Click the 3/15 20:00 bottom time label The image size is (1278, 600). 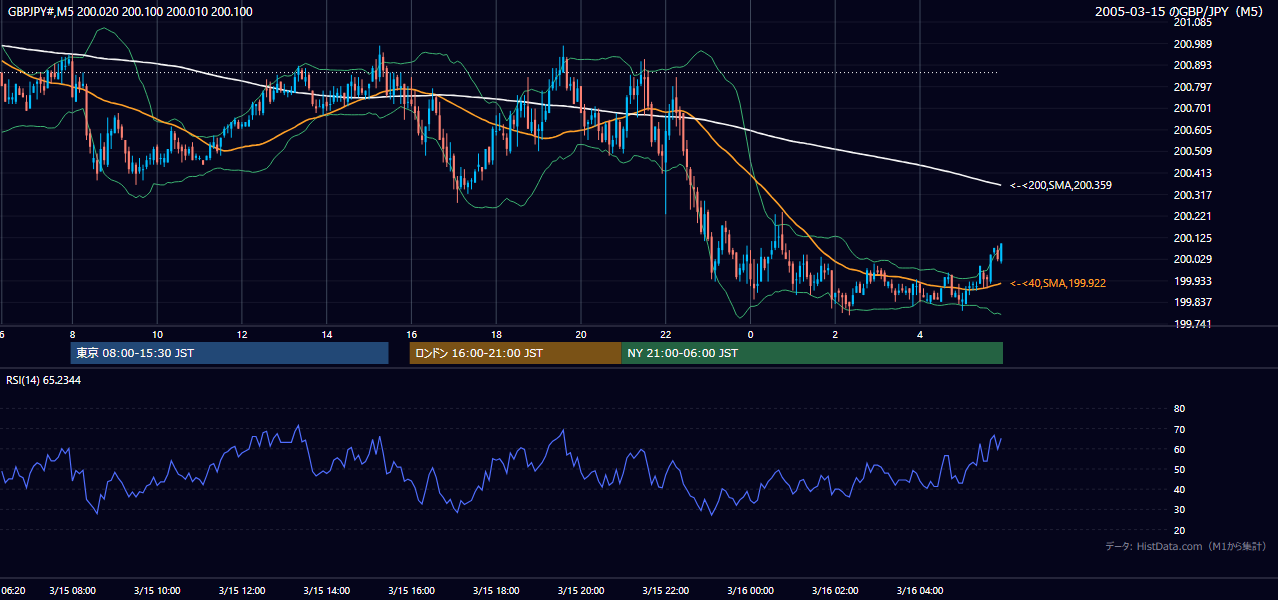pos(581,591)
